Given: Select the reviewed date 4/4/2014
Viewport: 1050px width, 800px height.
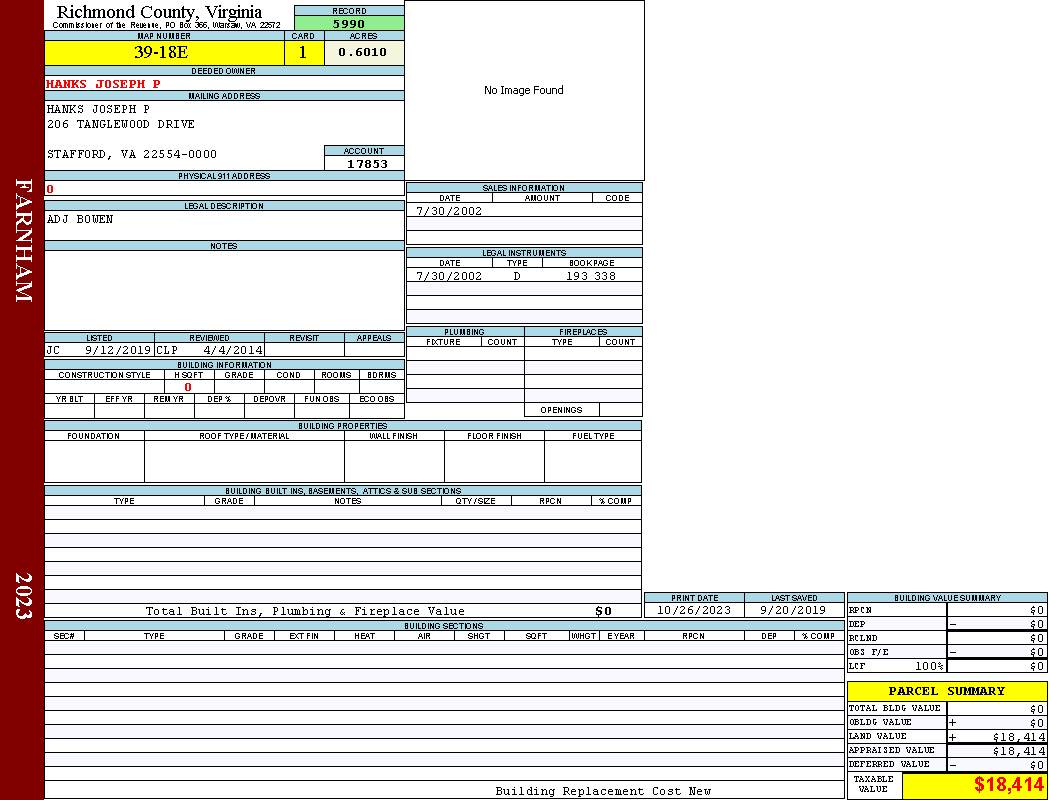Looking at the screenshot, I should [233, 351].
